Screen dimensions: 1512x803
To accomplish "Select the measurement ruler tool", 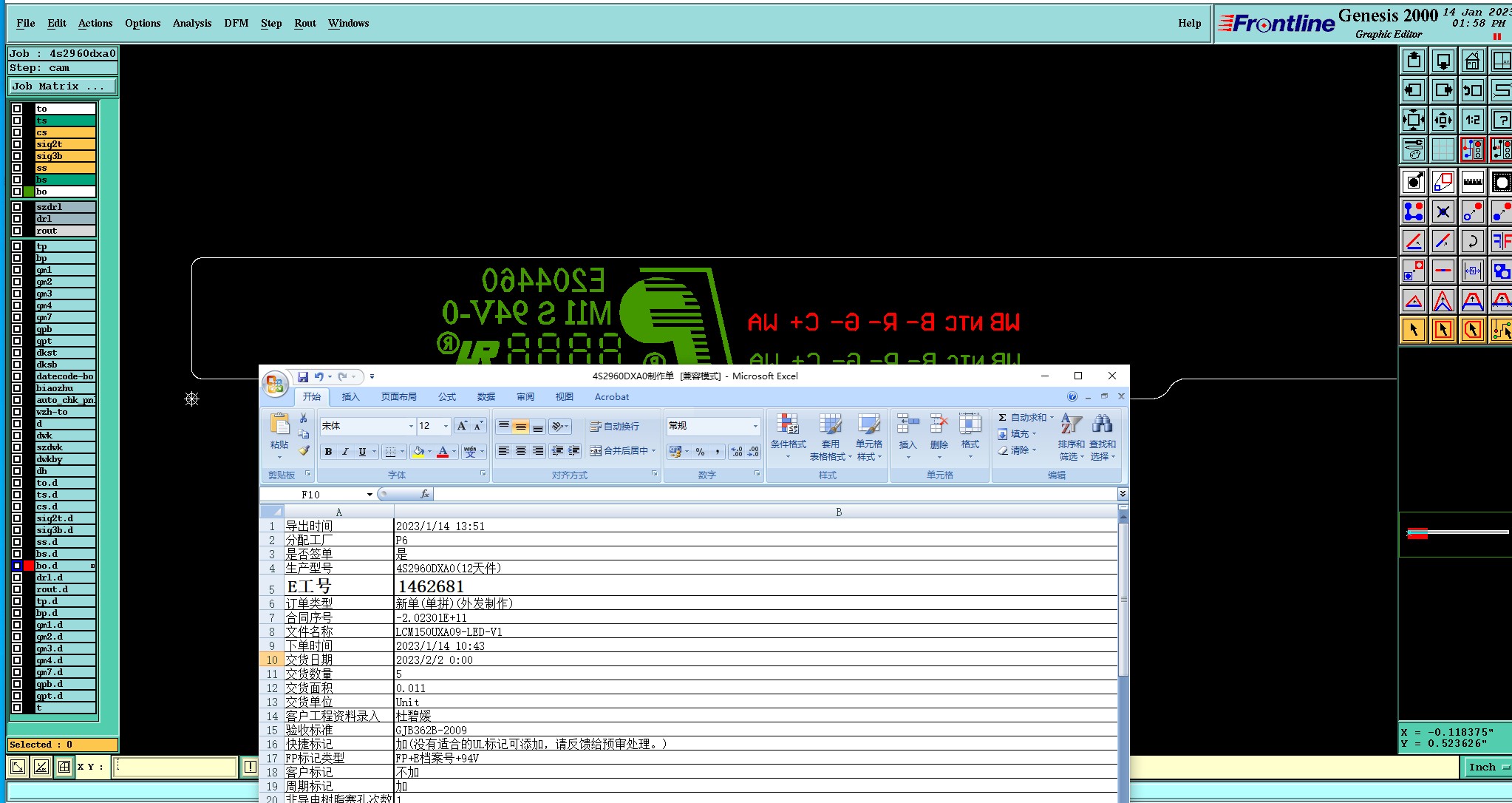I will coord(1472,182).
